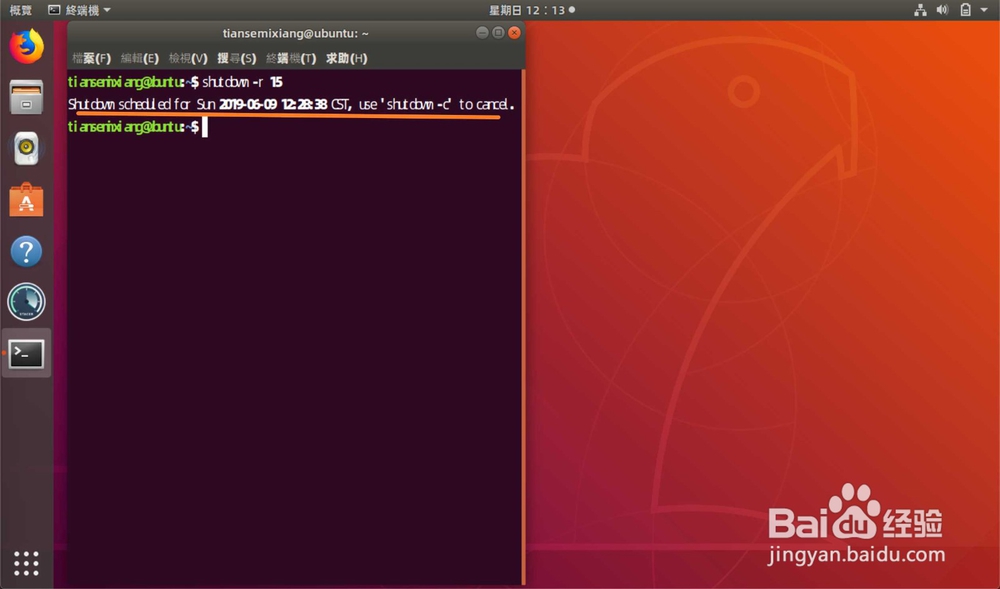The width and height of the screenshot is (1000, 589).
Task: Open the Help question-mark icon in the dock
Action: click(25, 251)
